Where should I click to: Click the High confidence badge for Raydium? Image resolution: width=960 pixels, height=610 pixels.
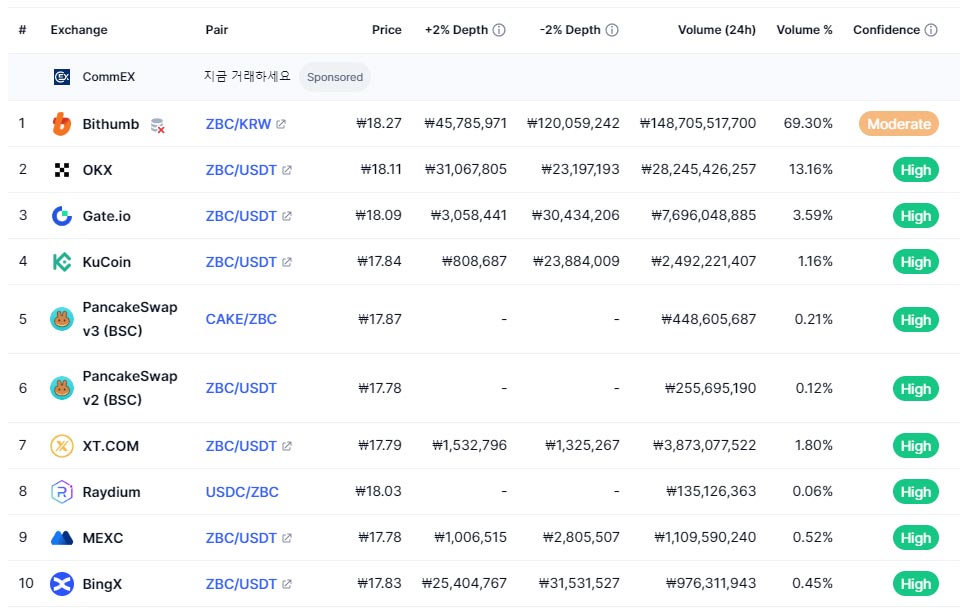tap(916, 492)
